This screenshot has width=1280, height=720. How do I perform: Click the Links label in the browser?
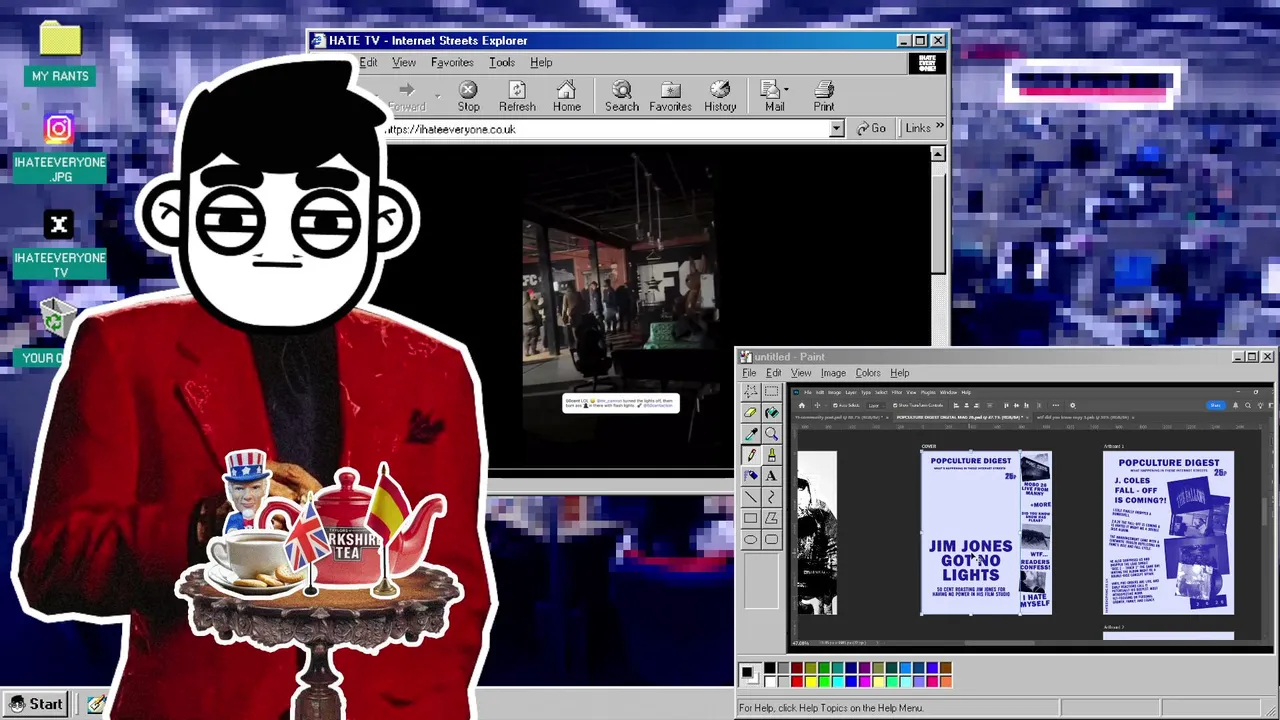point(918,128)
